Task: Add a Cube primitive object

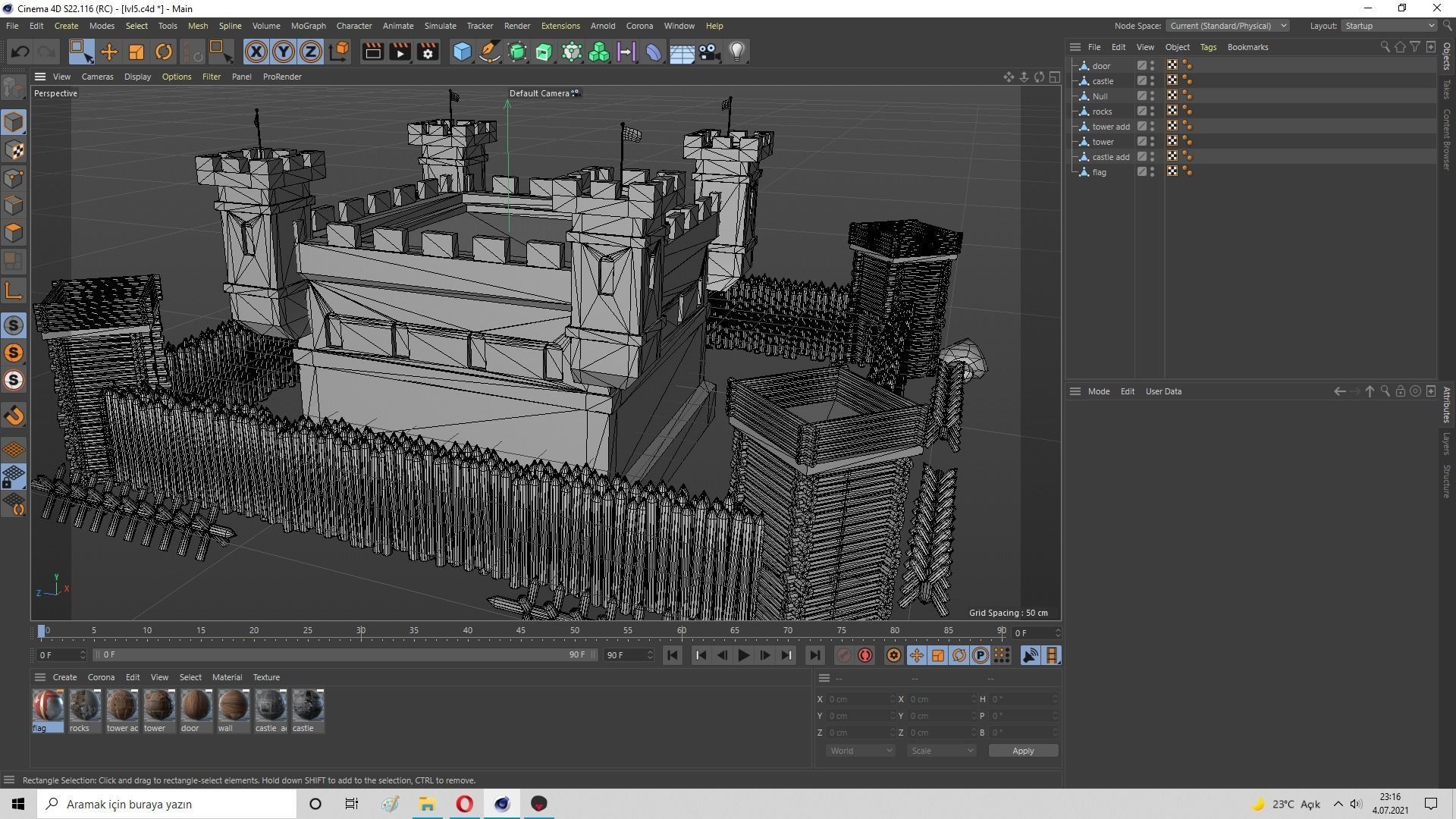Action: pyautogui.click(x=462, y=52)
